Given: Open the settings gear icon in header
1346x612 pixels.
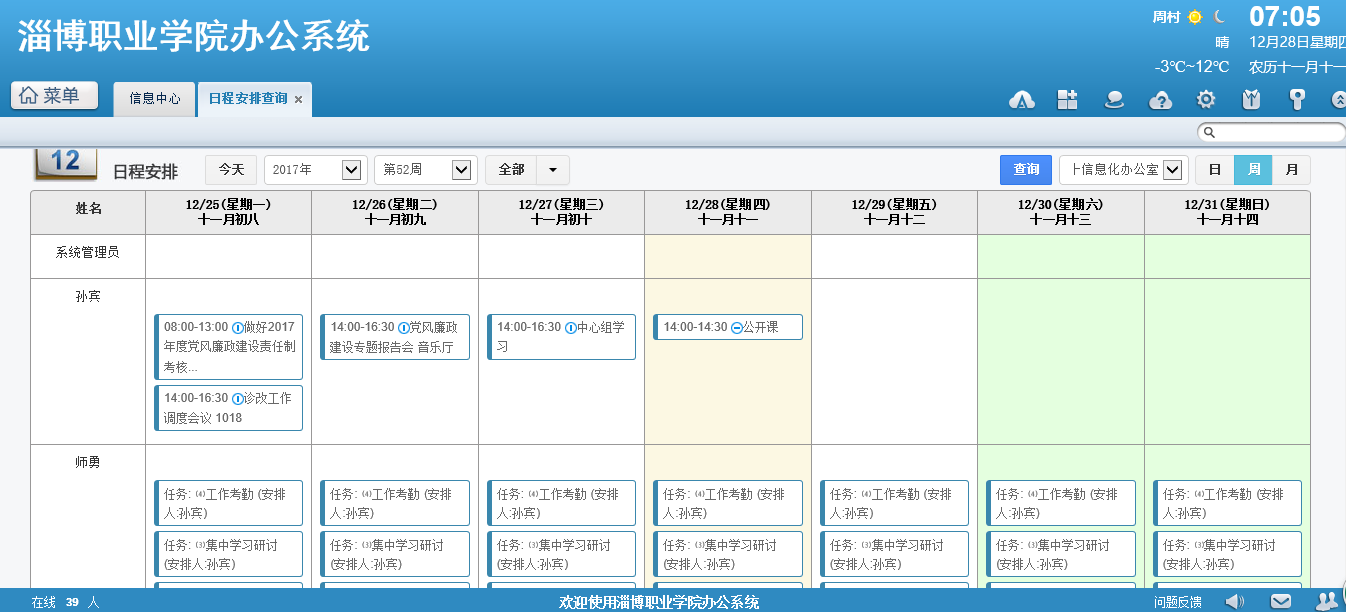Looking at the screenshot, I should [1206, 99].
